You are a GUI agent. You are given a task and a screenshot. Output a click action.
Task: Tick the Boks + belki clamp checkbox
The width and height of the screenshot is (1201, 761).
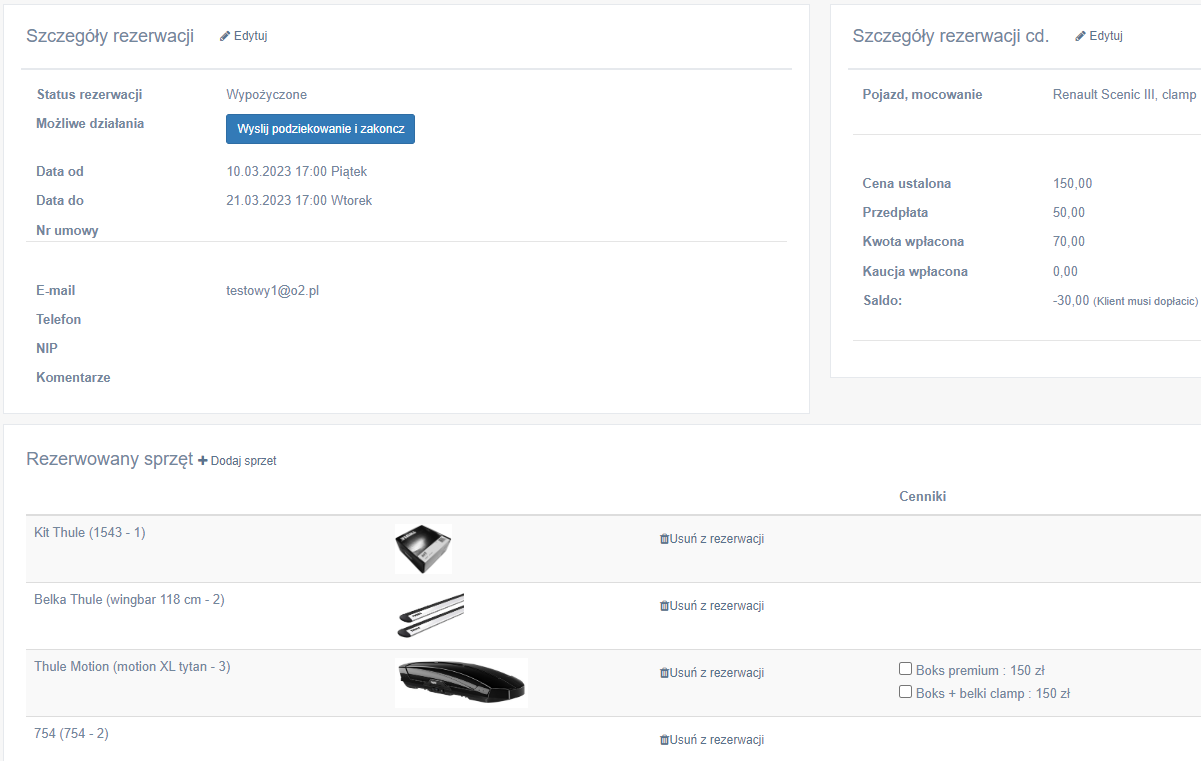click(x=905, y=692)
